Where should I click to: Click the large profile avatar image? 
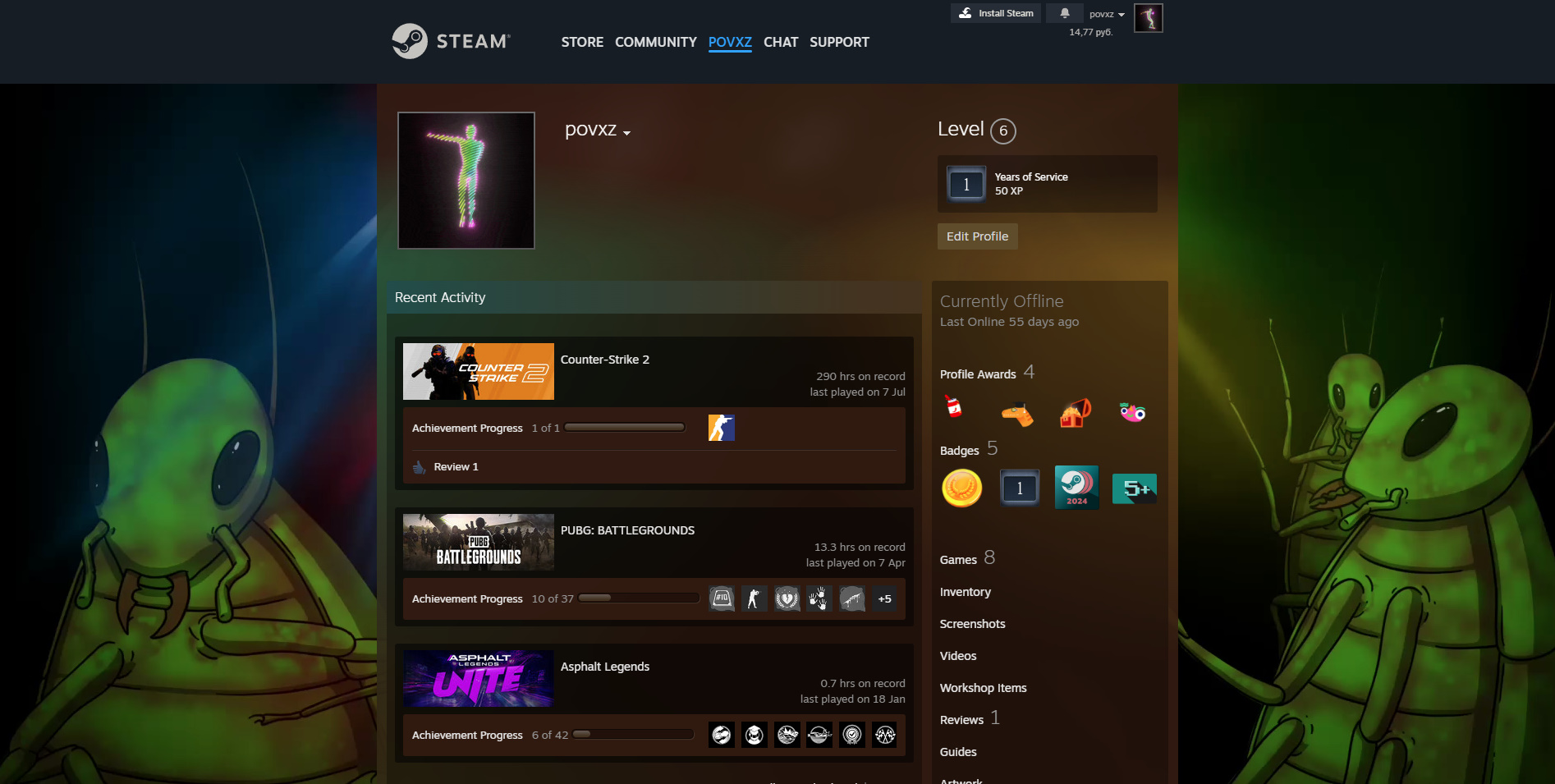(x=466, y=181)
